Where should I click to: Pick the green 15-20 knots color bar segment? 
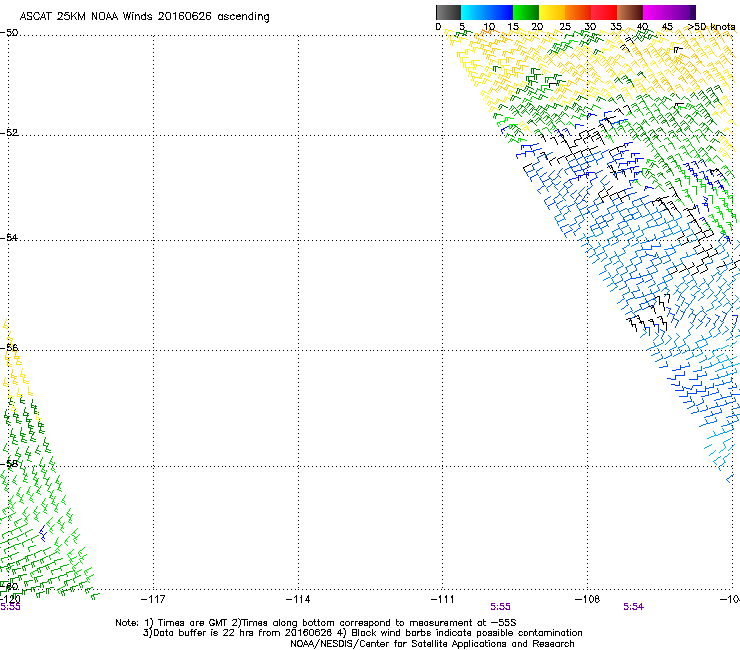(x=526, y=12)
